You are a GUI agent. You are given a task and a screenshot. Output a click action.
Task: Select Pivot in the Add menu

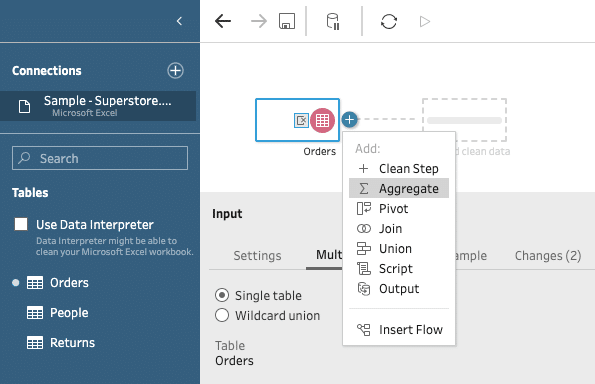(x=399, y=208)
